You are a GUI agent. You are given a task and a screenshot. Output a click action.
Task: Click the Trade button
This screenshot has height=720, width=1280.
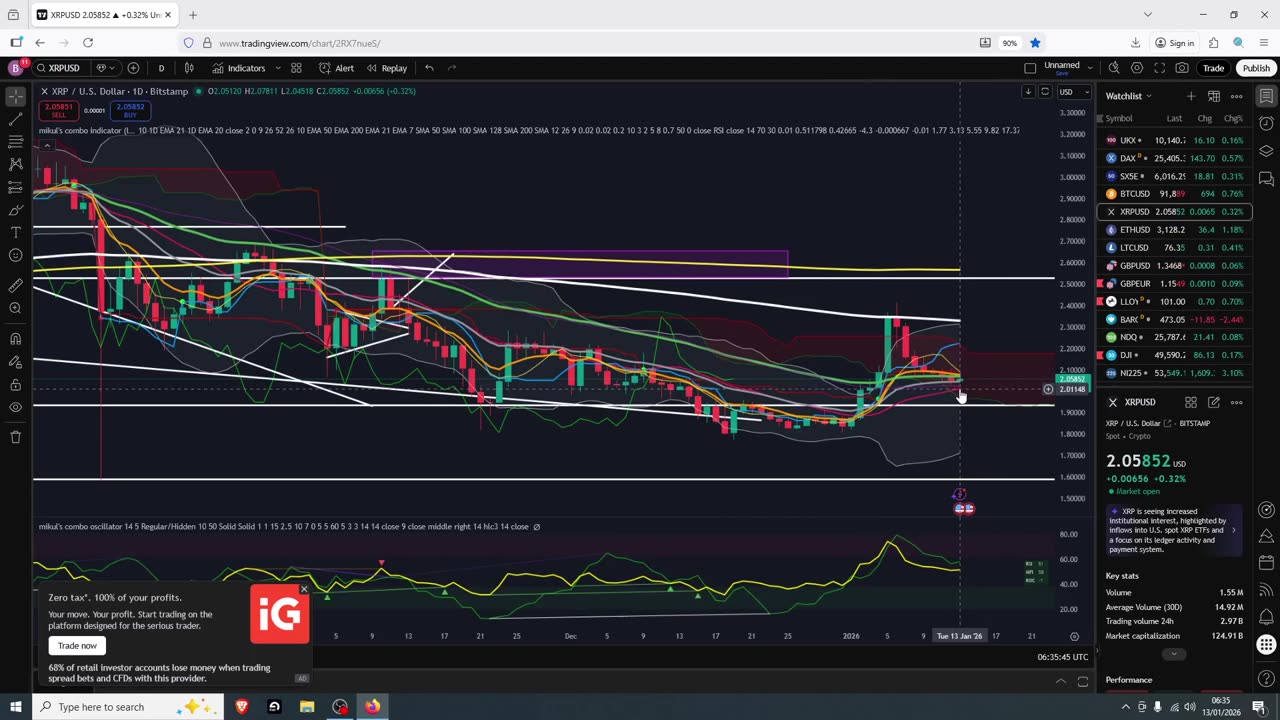(1213, 68)
